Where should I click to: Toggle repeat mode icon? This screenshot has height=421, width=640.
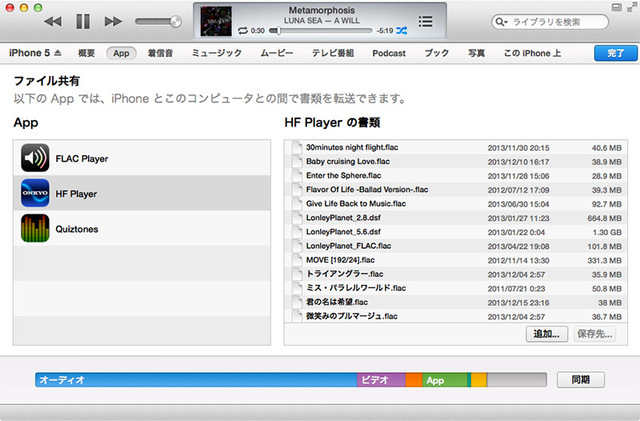point(243,31)
